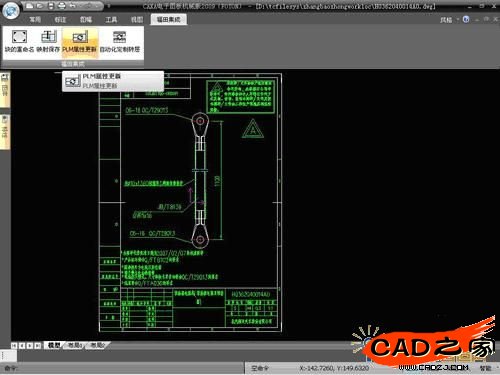Image resolution: width=500 pixels, height=375 pixels.
Task: Expand the 风格 style dropdown arrow
Action: (457, 20)
